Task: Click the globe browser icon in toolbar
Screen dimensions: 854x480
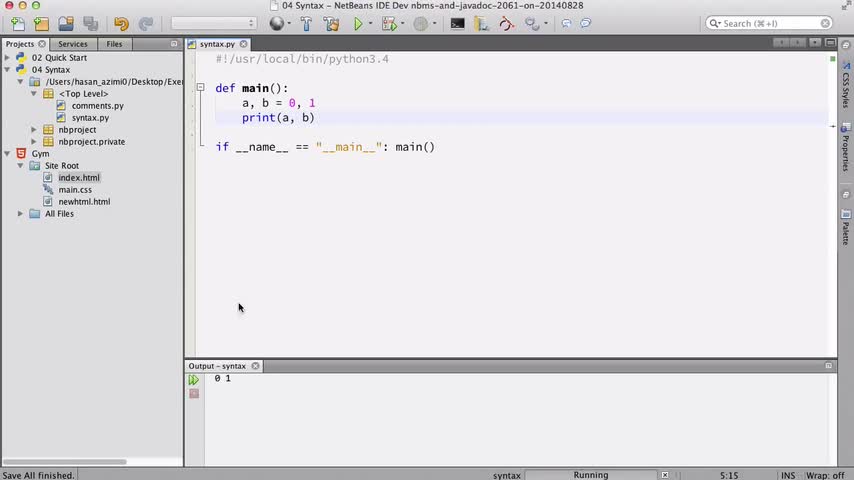Action: [277, 23]
